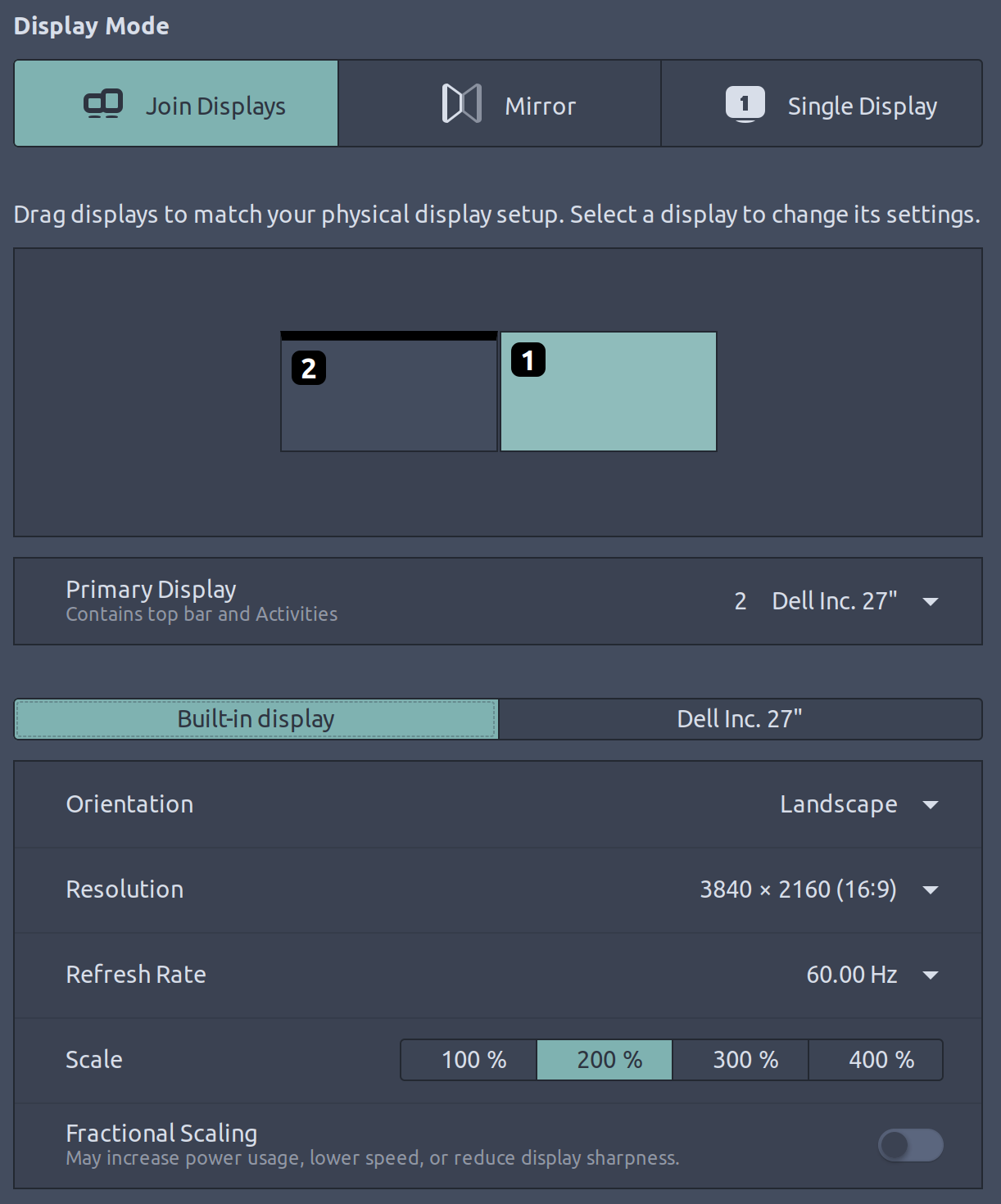The height and width of the screenshot is (1204, 1001).
Task: Open the Refresh Rate 60.00 Hz dropdown
Action: tap(872, 975)
